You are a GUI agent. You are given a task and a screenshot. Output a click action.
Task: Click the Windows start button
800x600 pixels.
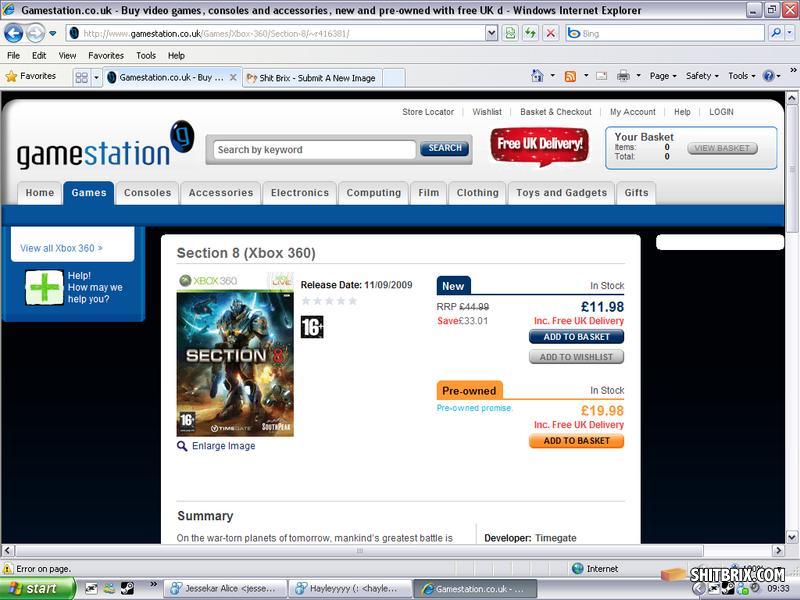click(38, 589)
